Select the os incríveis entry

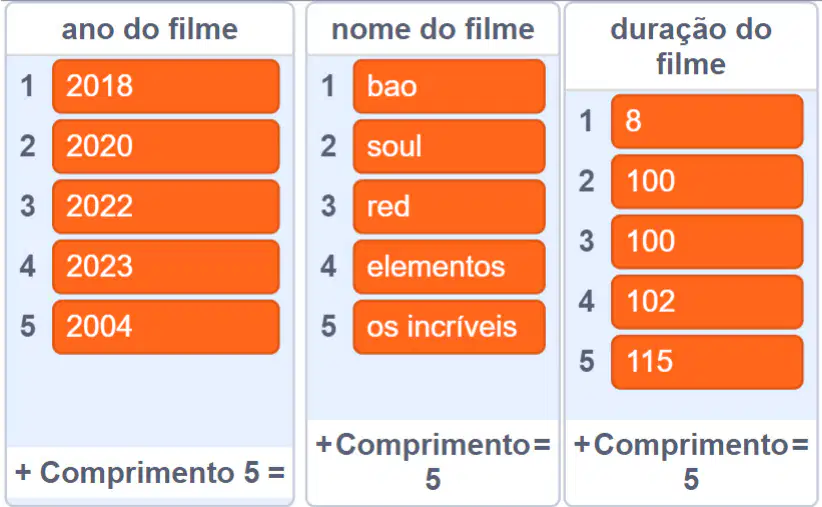449,327
